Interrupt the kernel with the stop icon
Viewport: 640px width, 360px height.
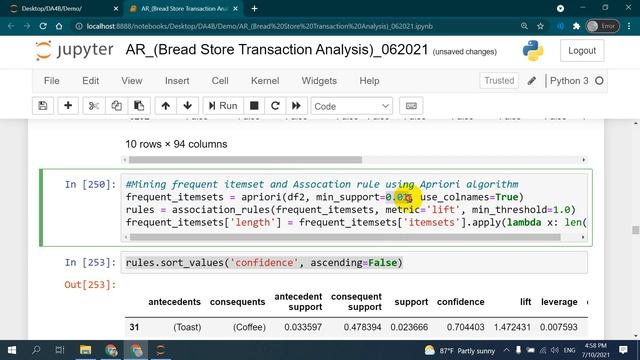pyautogui.click(x=254, y=106)
